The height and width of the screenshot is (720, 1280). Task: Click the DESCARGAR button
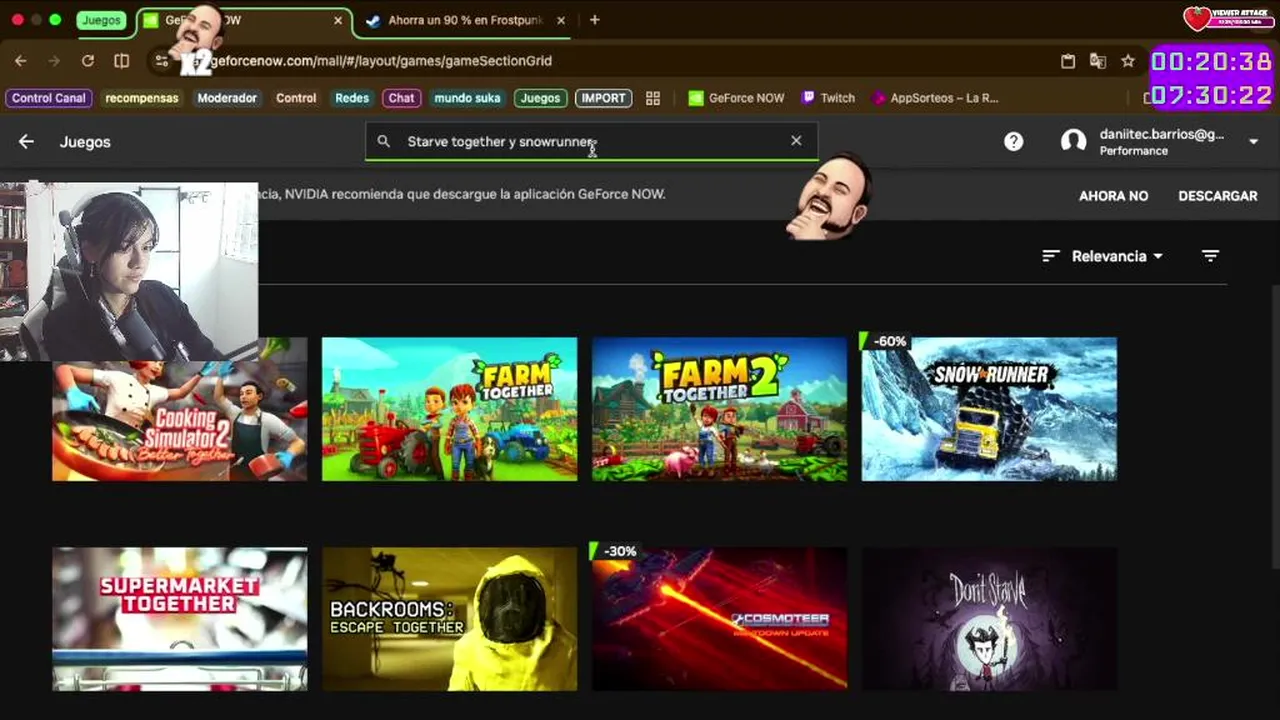coord(1218,196)
